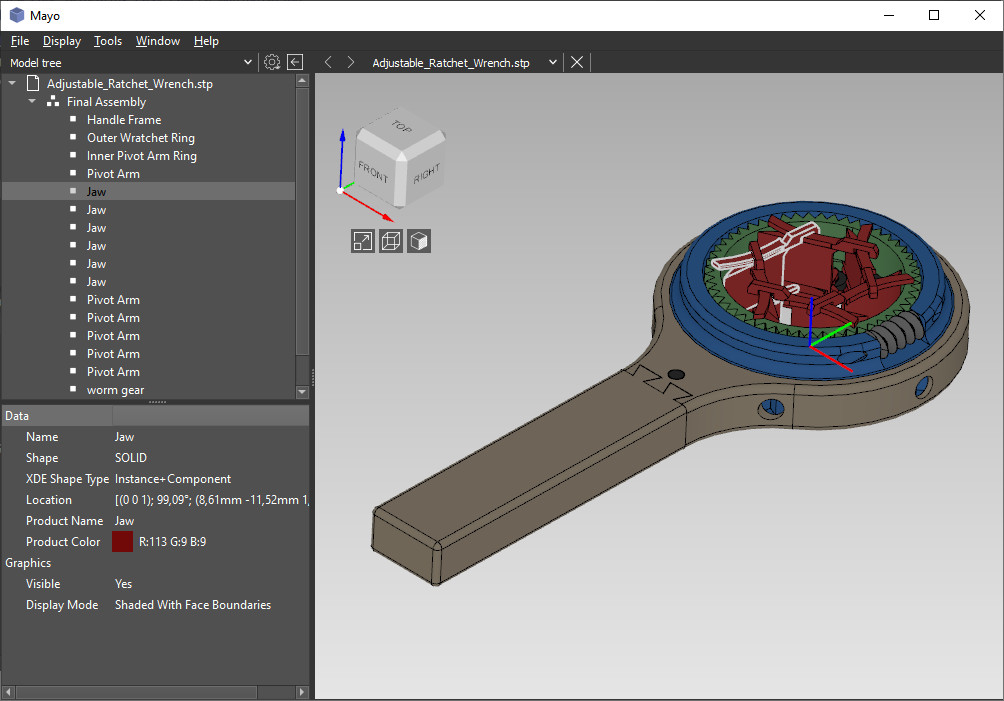
Task: Open the Help menu
Action: coord(206,41)
